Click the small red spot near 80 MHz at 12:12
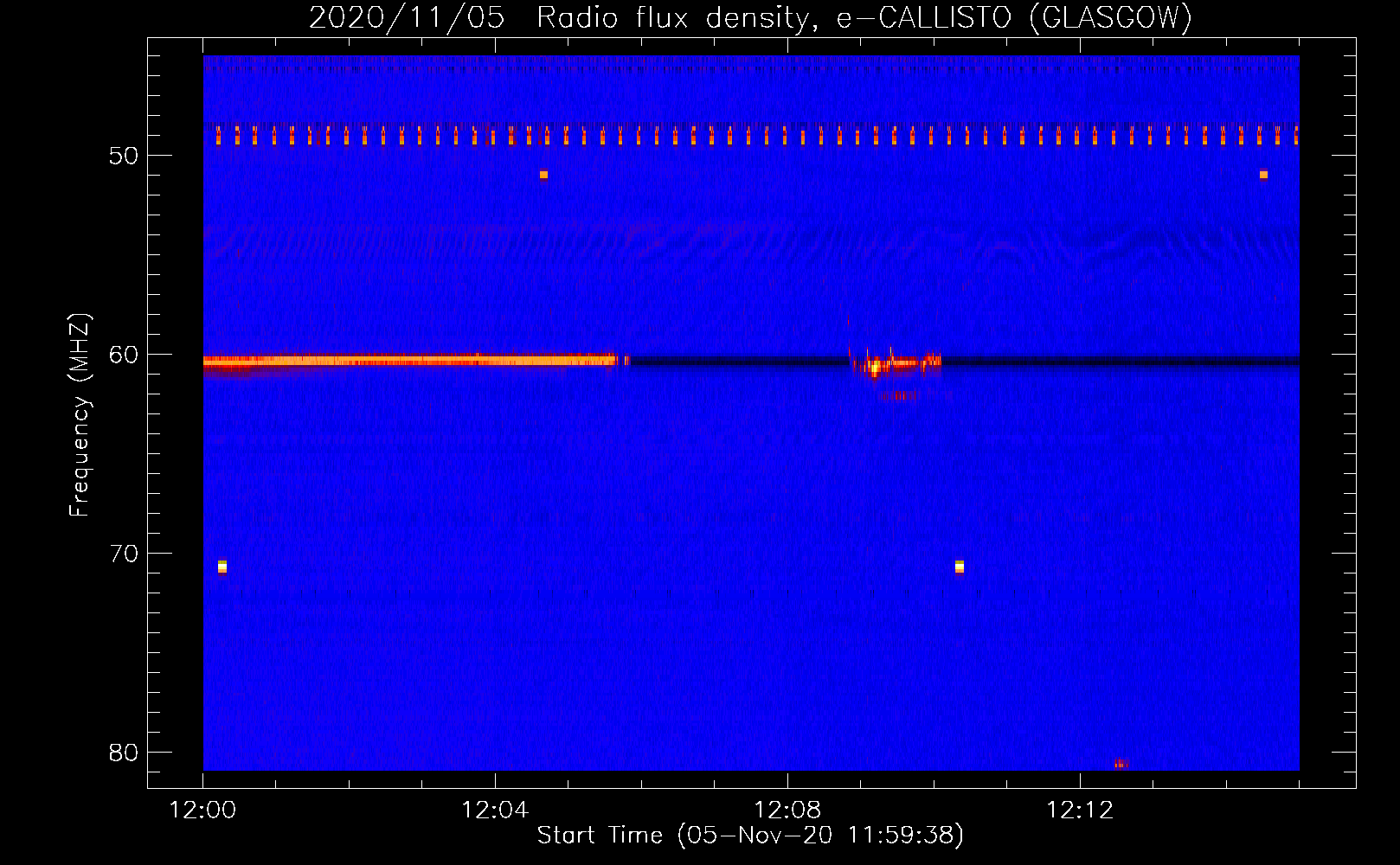 pyautogui.click(x=1121, y=764)
